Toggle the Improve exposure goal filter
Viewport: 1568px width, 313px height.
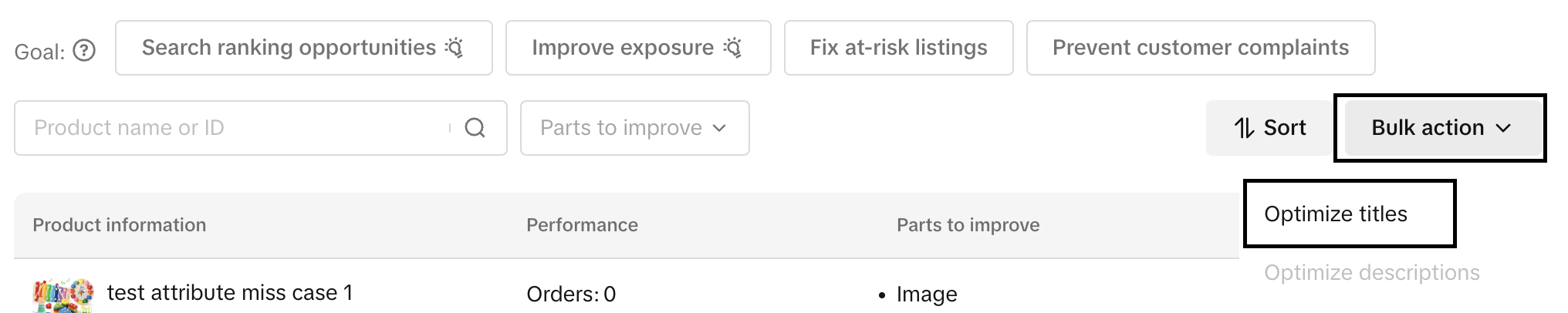click(x=637, y=48)
